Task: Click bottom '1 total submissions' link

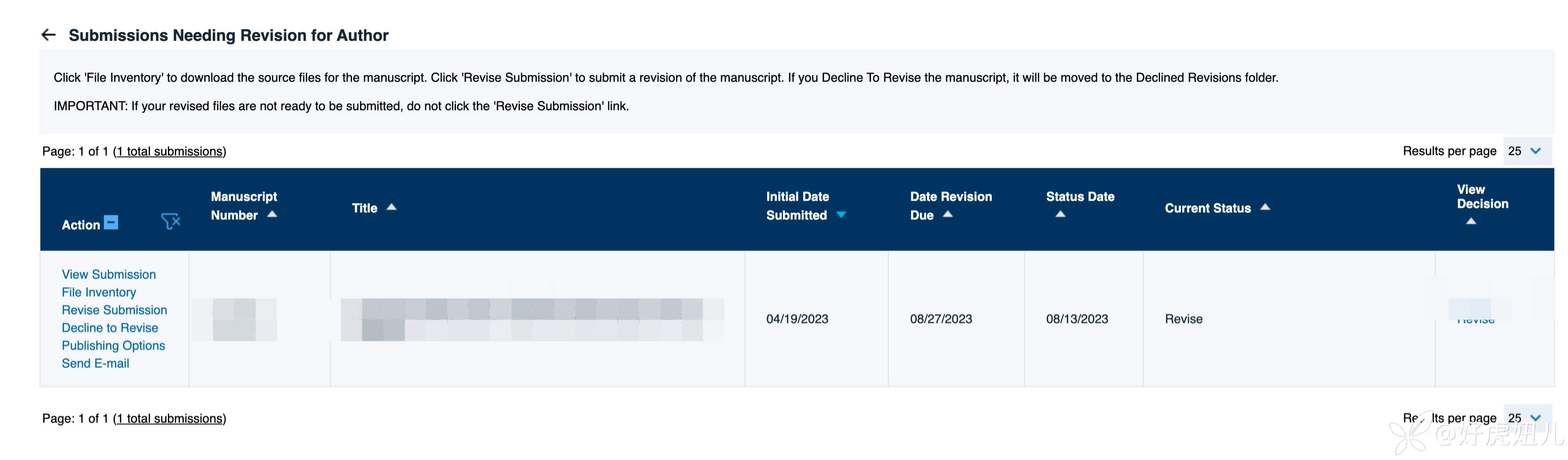Action: pyautogui.click(x=170, y=419)
